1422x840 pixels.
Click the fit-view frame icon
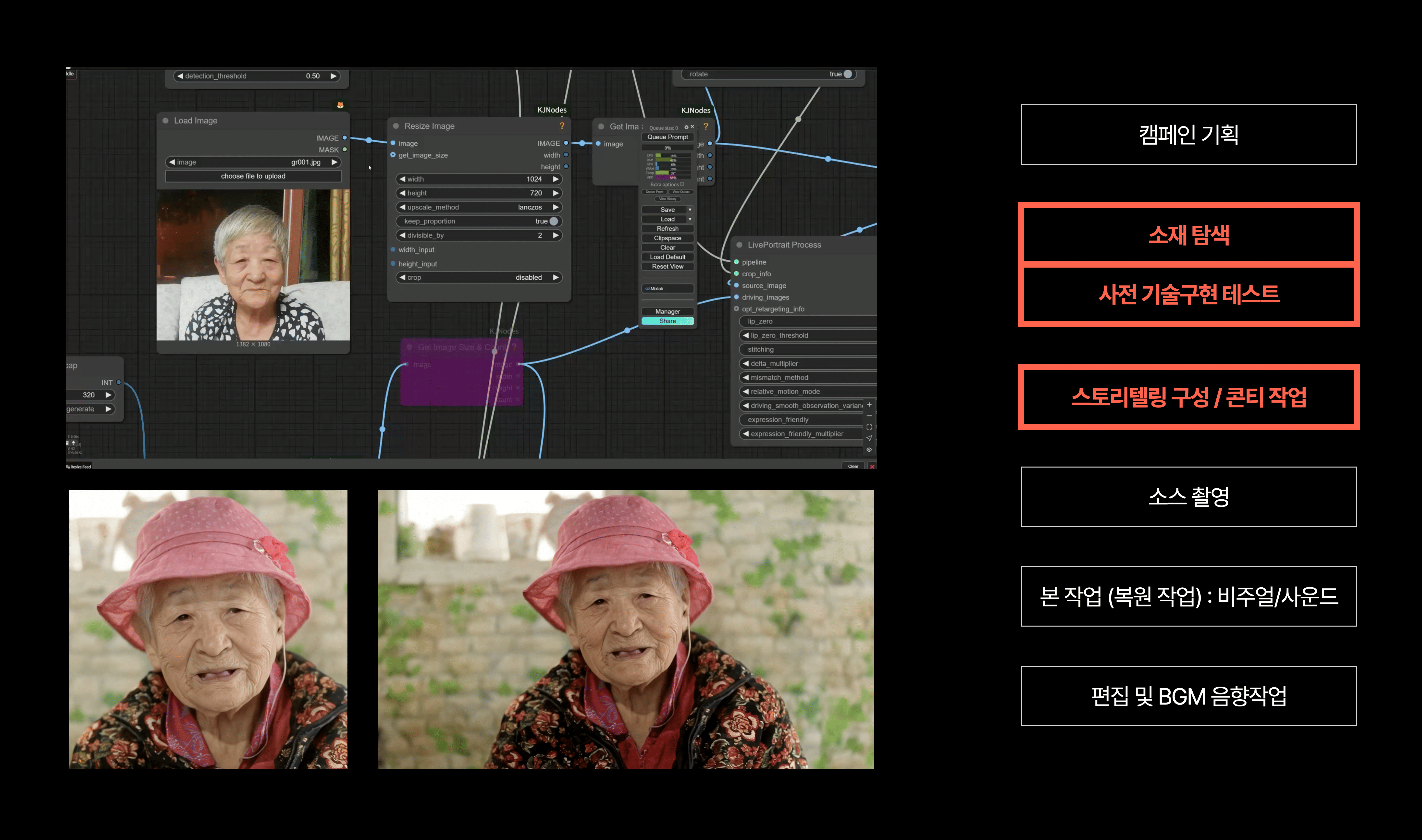(869, 427)
